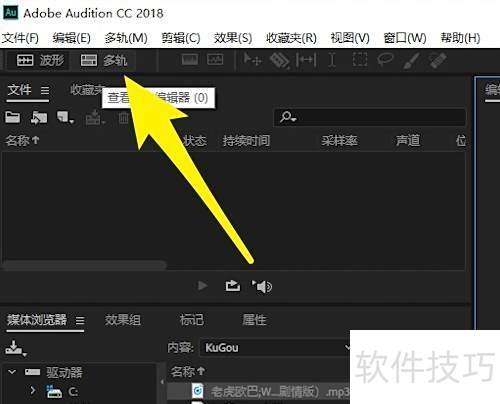Click the Open File folder icon
The height and width of the screenshot is (404, 500).
click(x=13, y=117)
